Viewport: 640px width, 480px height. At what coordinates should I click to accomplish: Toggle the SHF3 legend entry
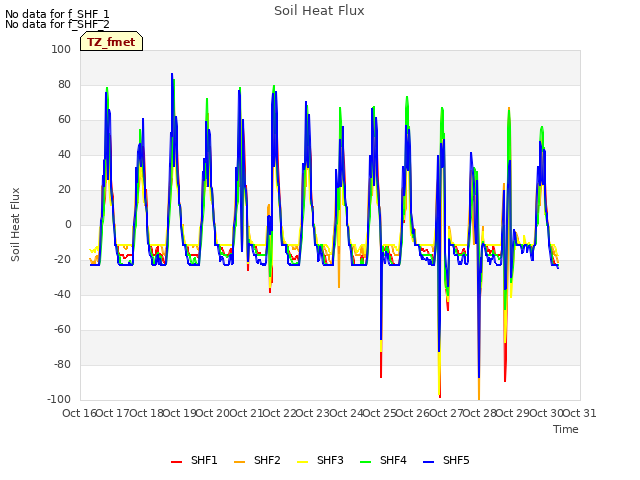tap(320, 460)
